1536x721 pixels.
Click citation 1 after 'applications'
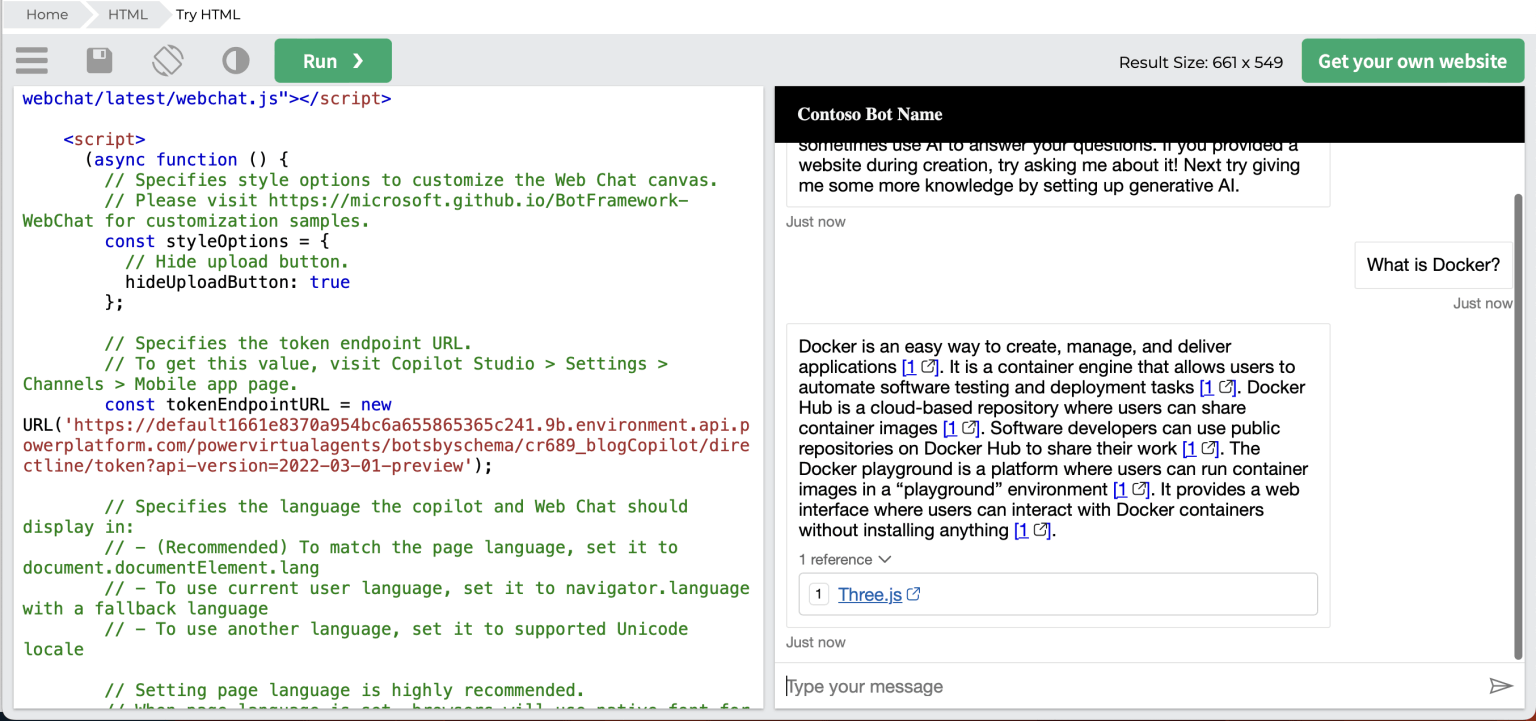click(x=909, y=367)
